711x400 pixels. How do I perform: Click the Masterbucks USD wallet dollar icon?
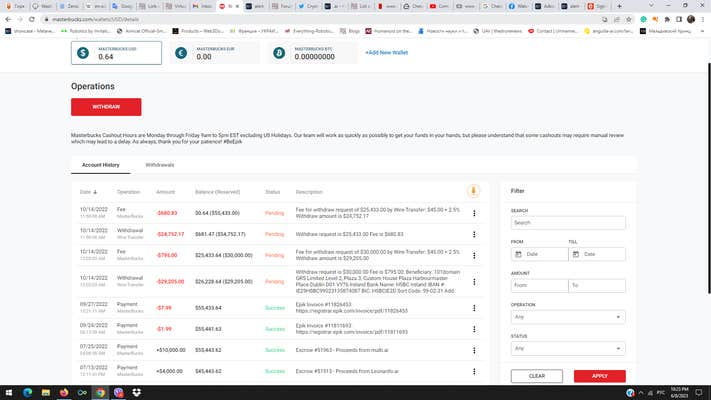(84, 53)
